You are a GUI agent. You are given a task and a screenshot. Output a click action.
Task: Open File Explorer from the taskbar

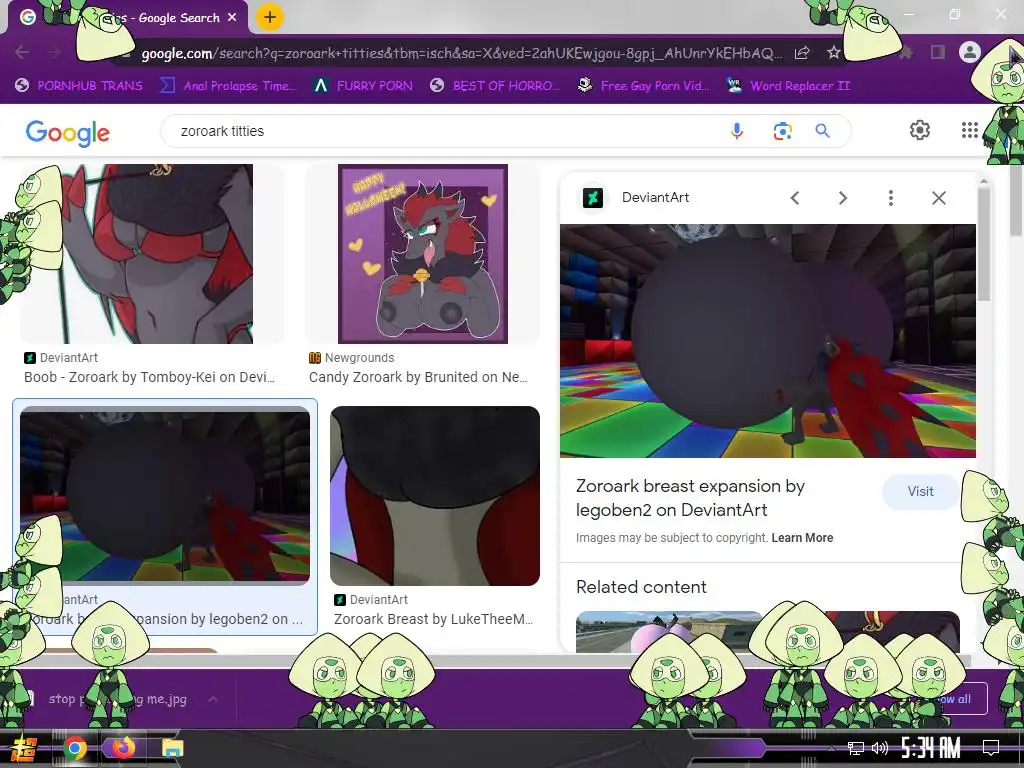pos(172,748)
